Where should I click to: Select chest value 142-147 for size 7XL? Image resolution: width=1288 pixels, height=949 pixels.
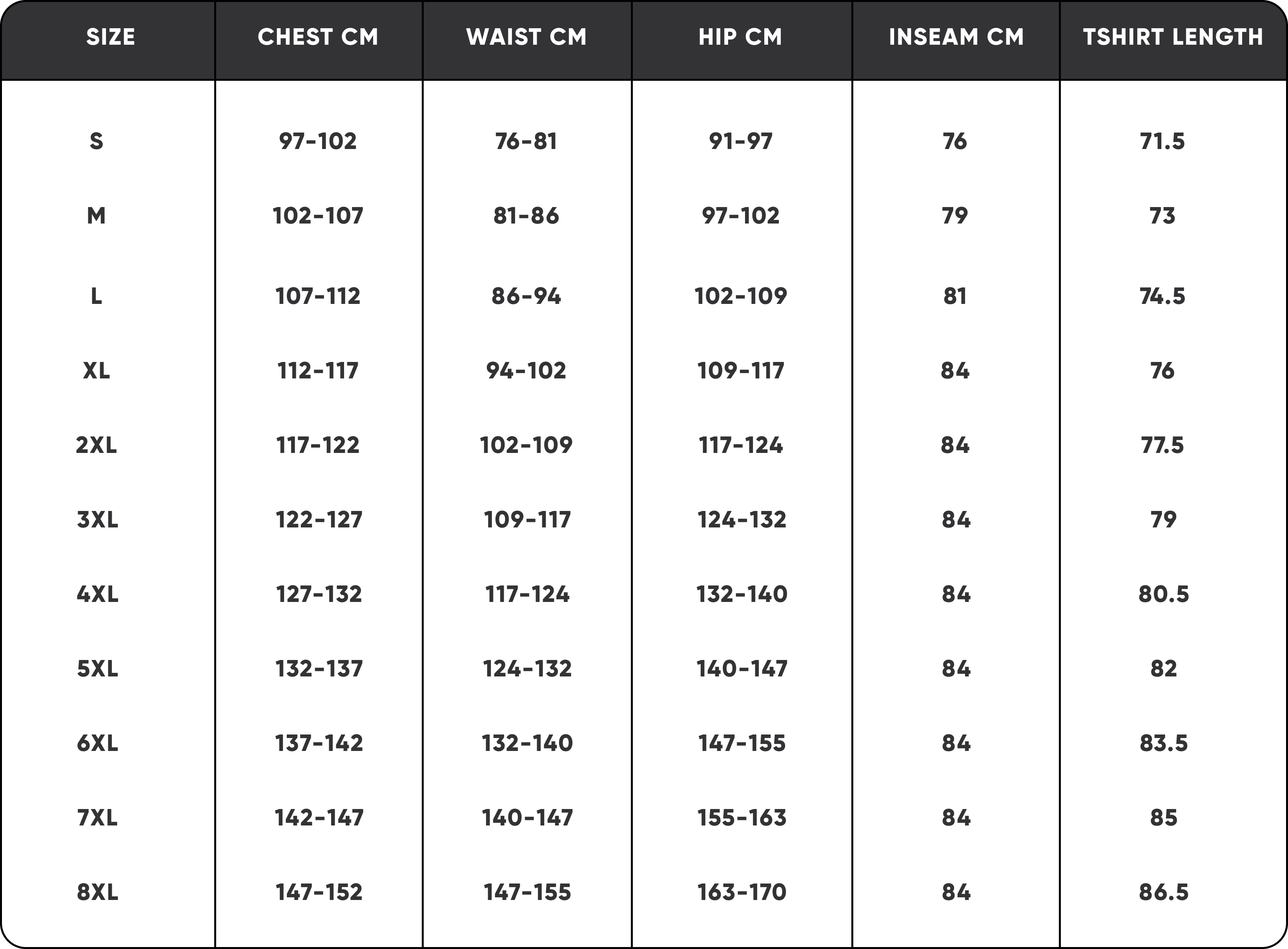point(319,818)
